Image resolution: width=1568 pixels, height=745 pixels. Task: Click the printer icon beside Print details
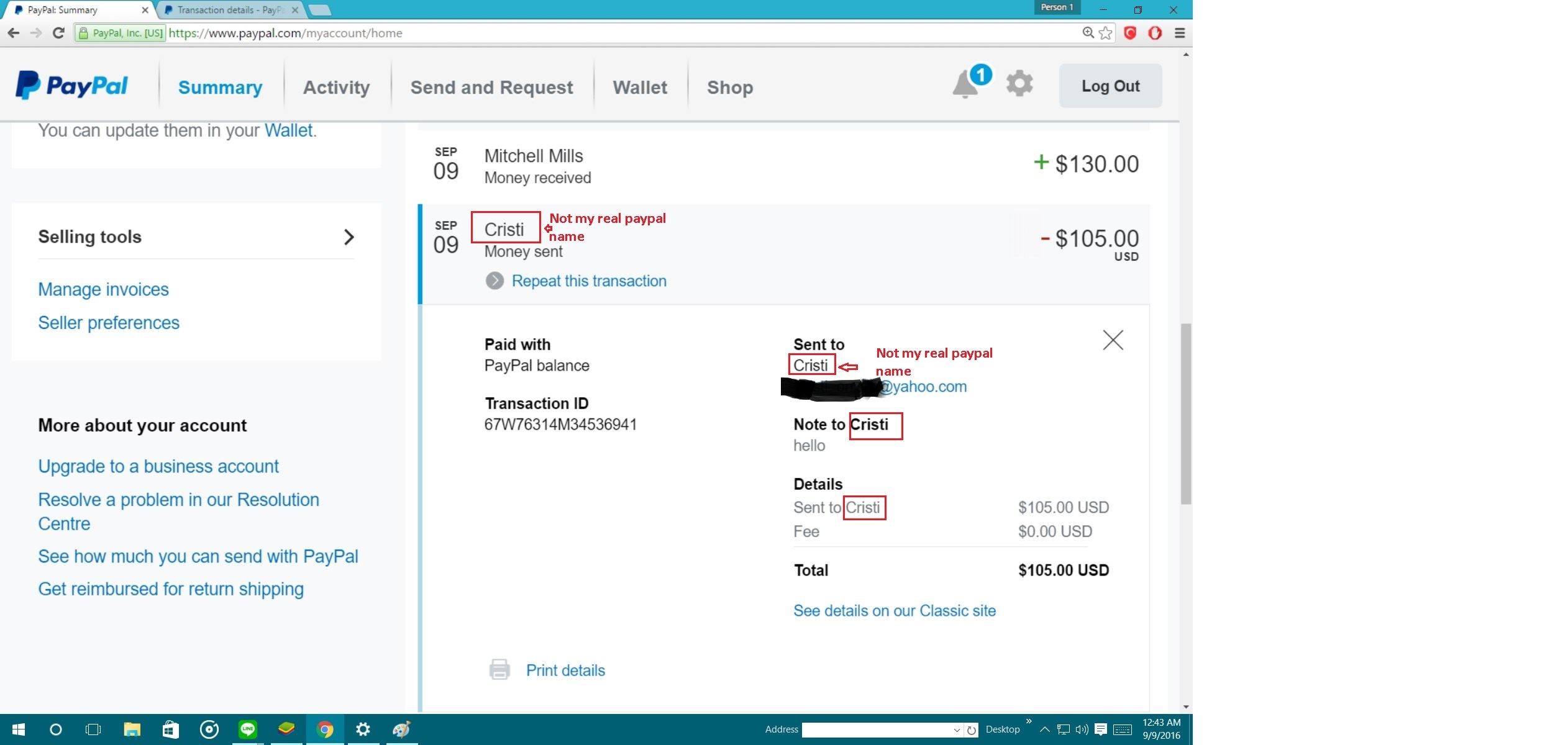[x=499, y=669]
